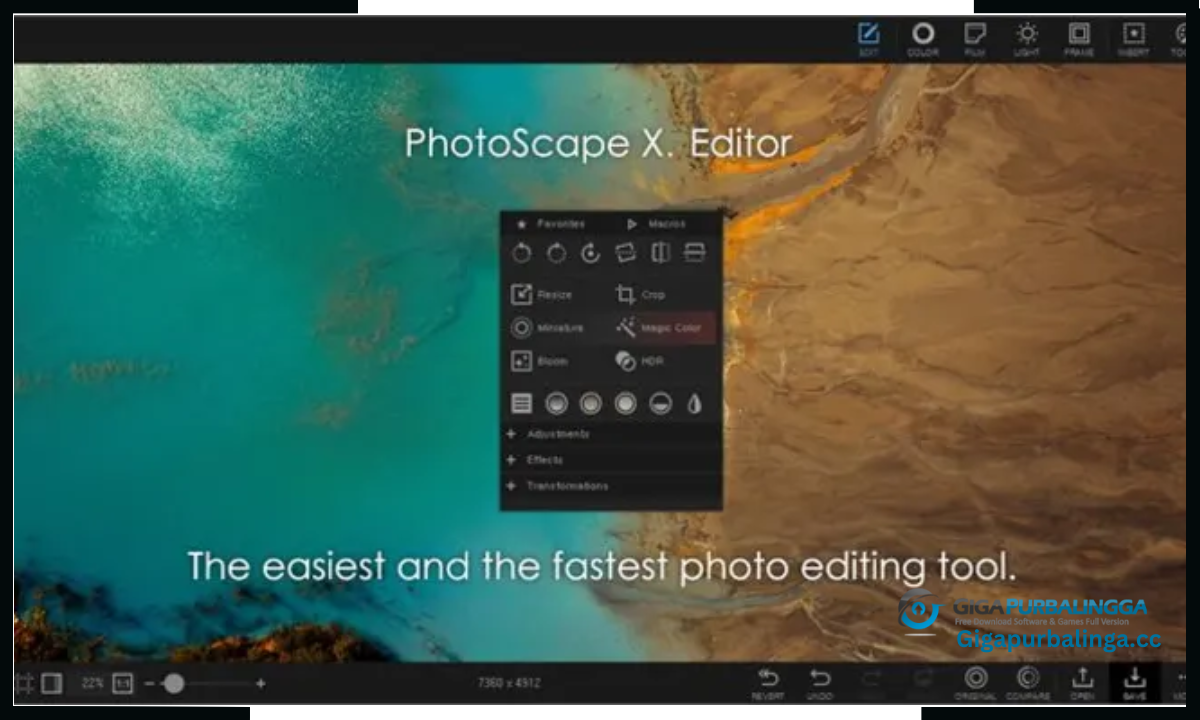Rotate image clockwise (second rotate icon)
Image resolution: width=1200 pixels, height=720 pixels.
[556, 253]
